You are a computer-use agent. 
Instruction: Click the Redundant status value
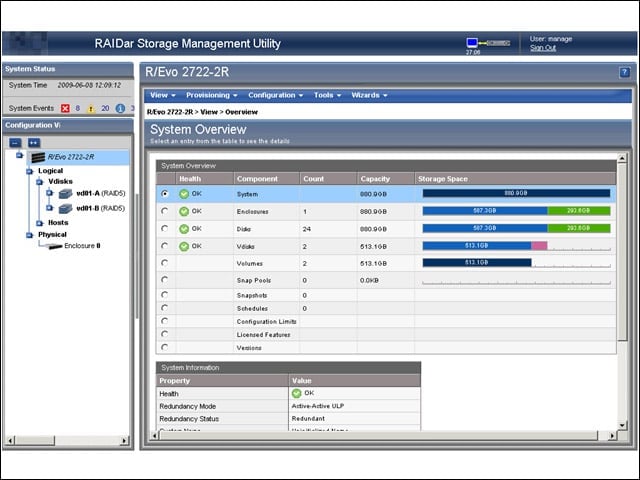pos(308,418)
